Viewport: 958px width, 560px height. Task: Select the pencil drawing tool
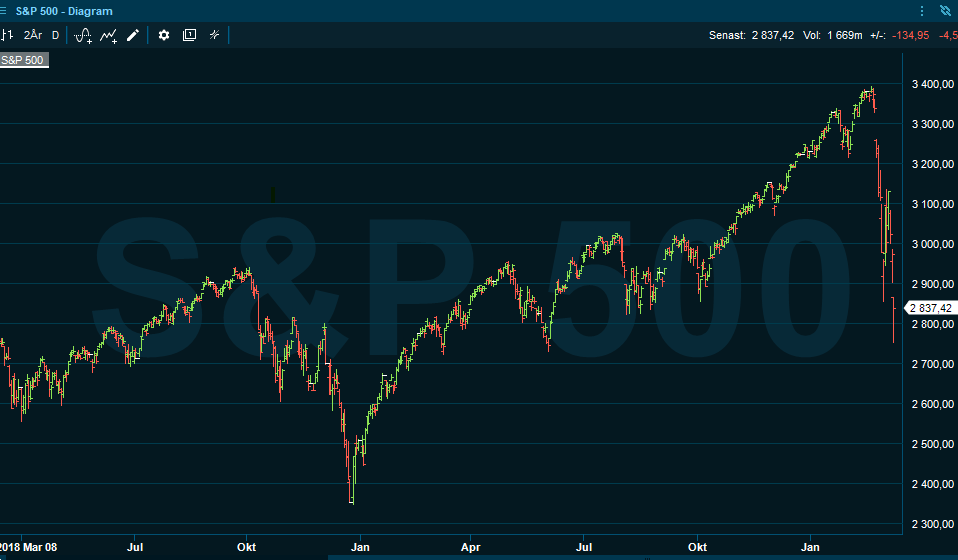[133, 35]
